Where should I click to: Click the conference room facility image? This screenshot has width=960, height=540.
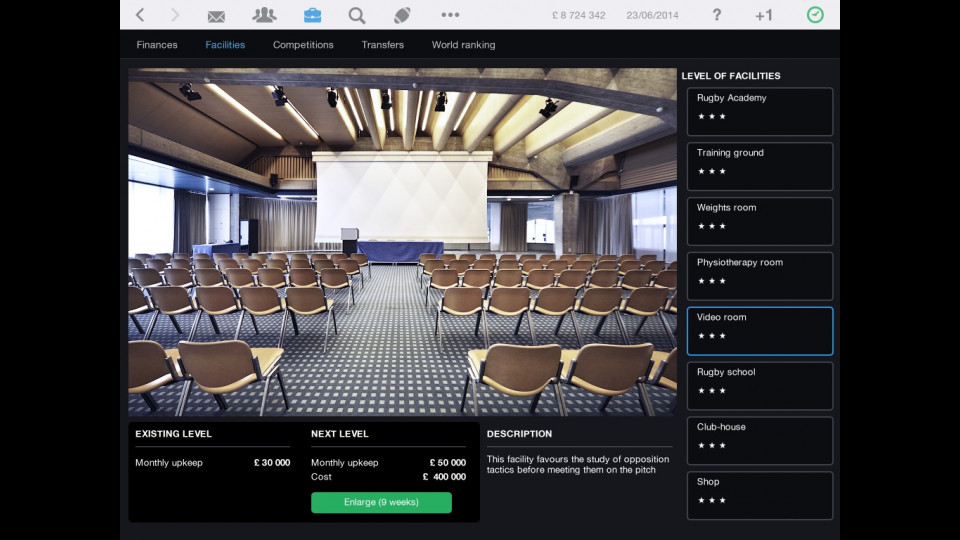tap(402, 241)
